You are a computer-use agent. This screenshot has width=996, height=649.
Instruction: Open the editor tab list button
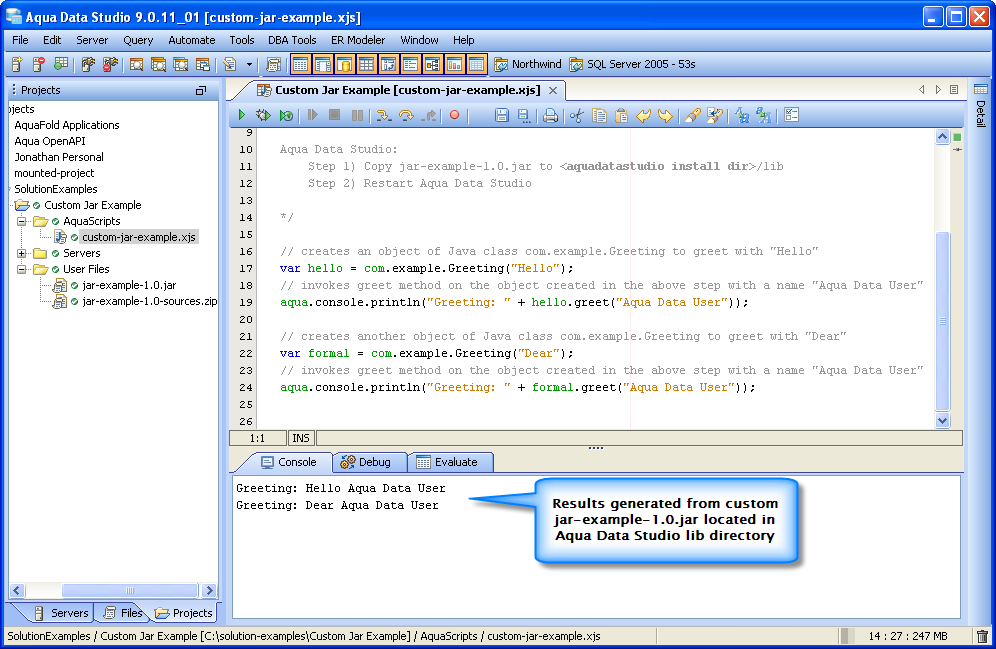pos(954,90)
